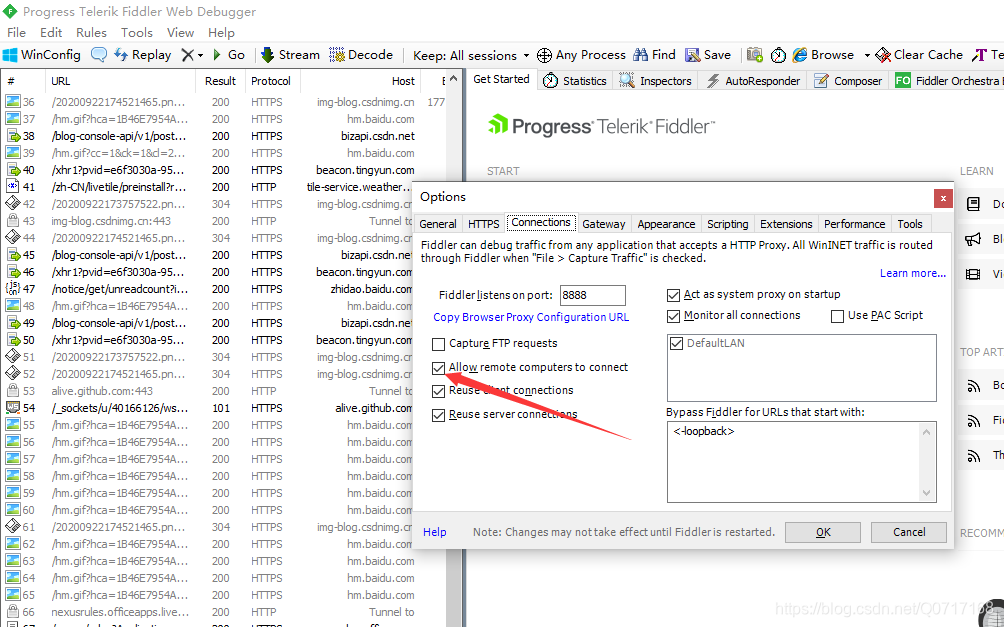Open the General options tab

click(438, 224)
